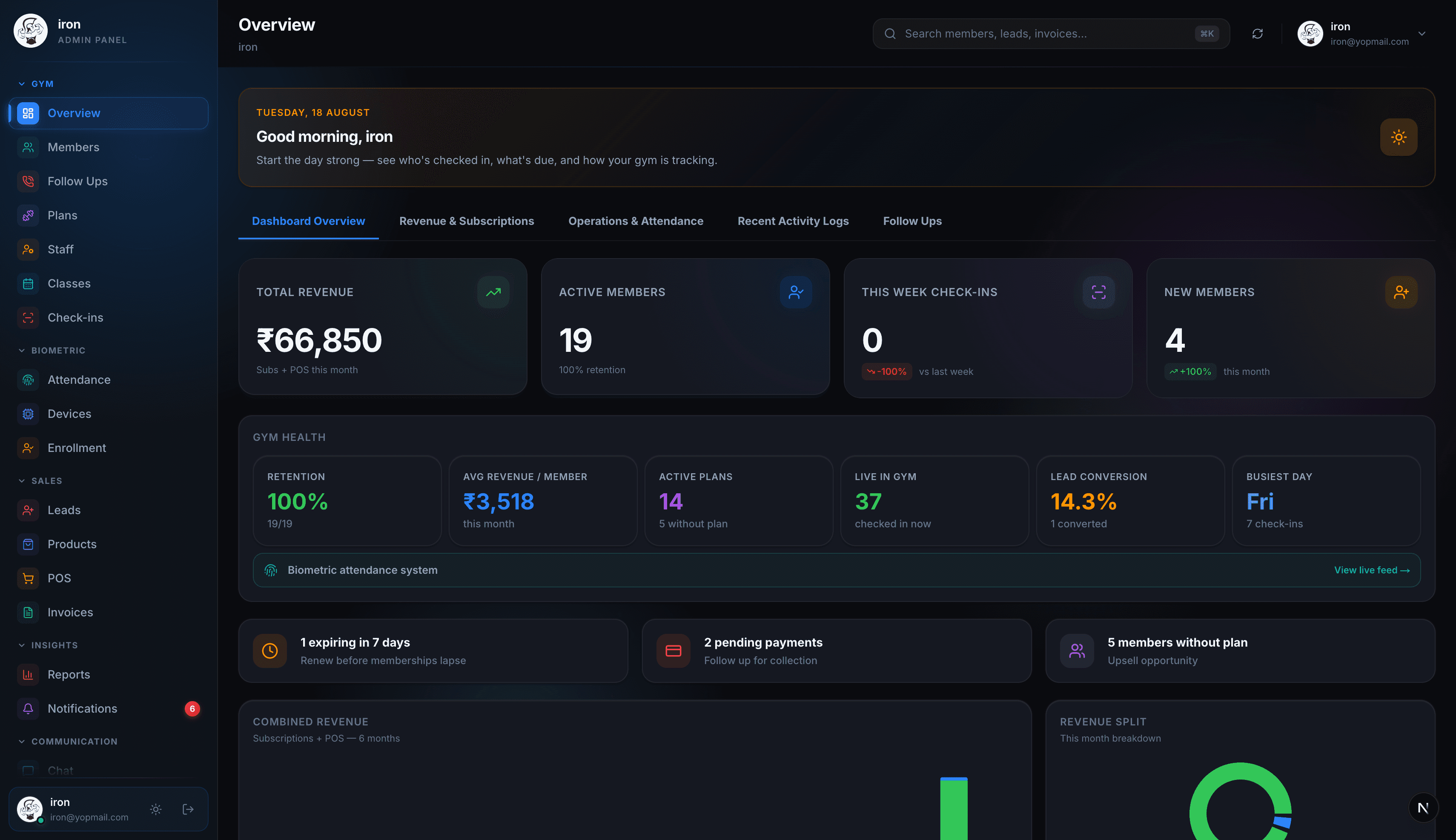The width and height of the screenshot is (1456, 840).
Task: Collapse the BIOMETRIC sidebar section
Action: point(52,350)
